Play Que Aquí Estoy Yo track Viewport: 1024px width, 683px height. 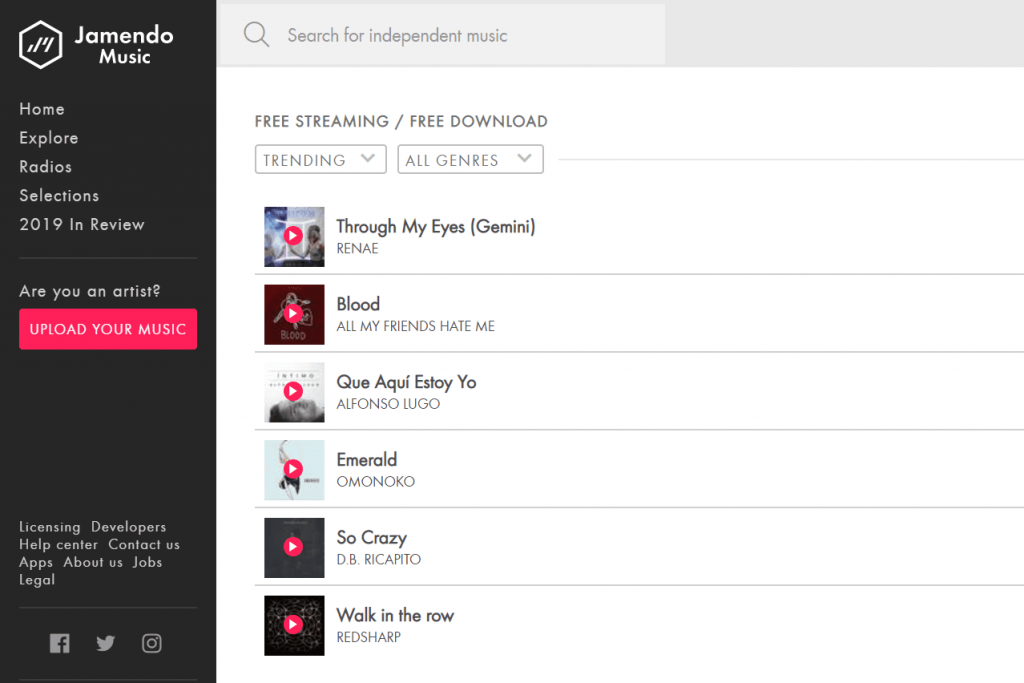pyautogui.click(x=293, y=391)
